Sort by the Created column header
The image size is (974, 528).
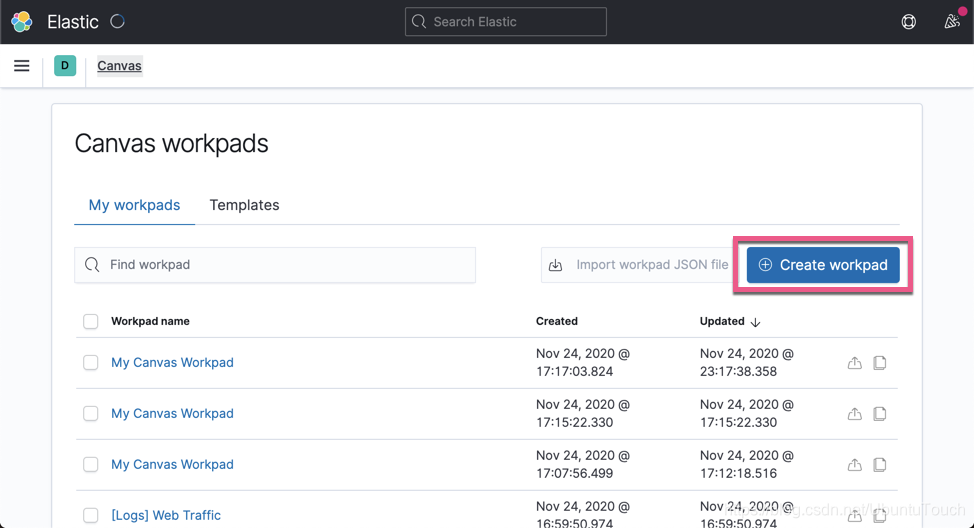(x=557, y=321)
